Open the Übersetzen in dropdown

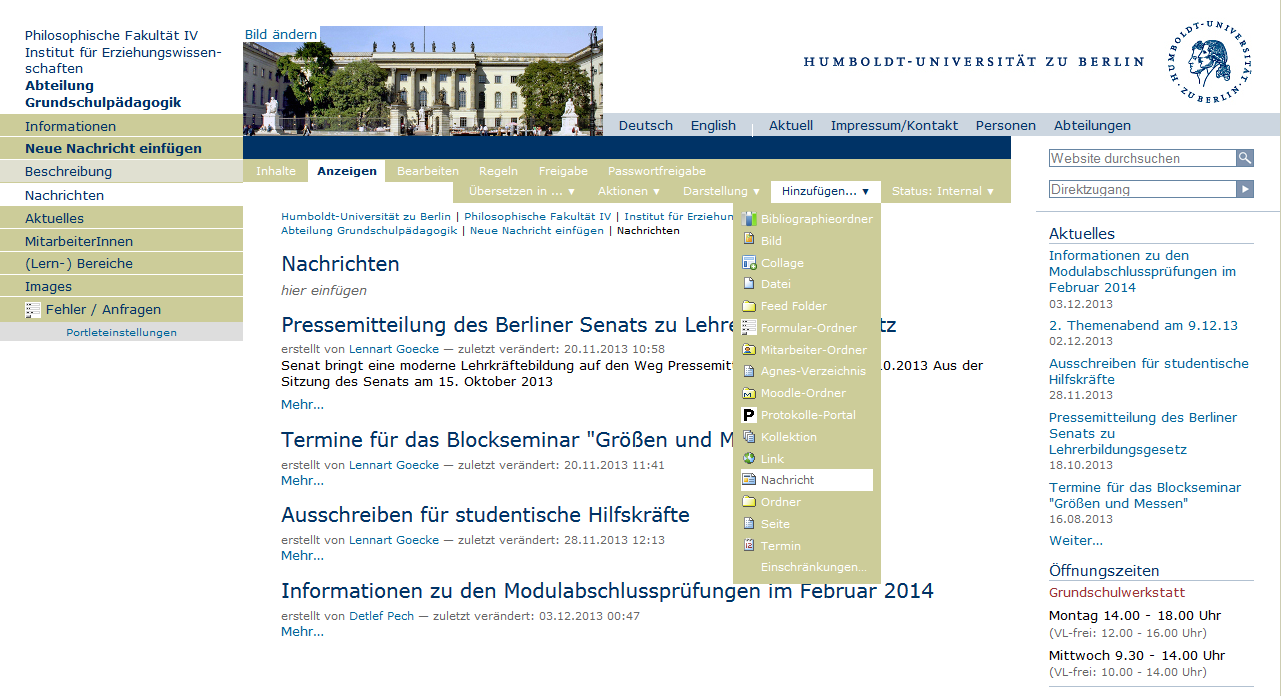pyautogui.click(x=523, y=191)
